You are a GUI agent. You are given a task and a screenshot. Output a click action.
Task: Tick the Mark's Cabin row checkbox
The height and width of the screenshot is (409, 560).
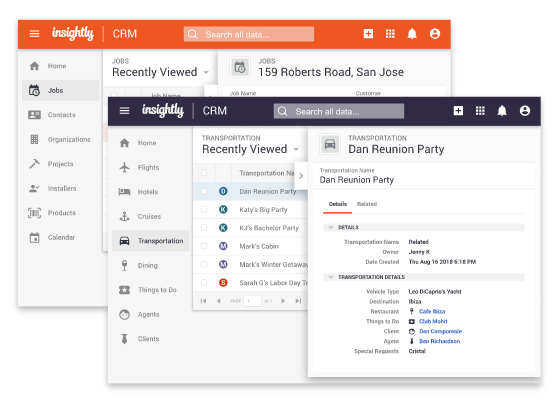click(x=204, y=246)
